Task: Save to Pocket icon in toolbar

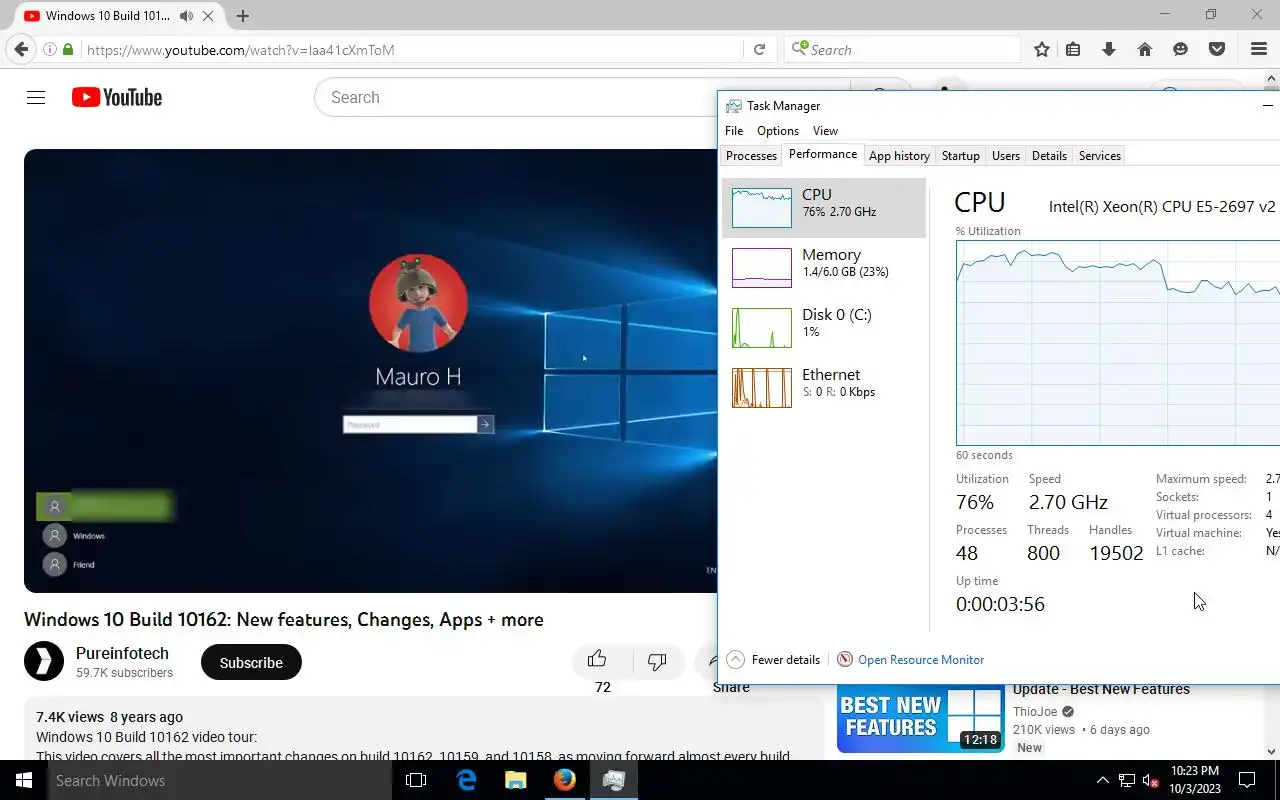Action: pos(1217,49)
